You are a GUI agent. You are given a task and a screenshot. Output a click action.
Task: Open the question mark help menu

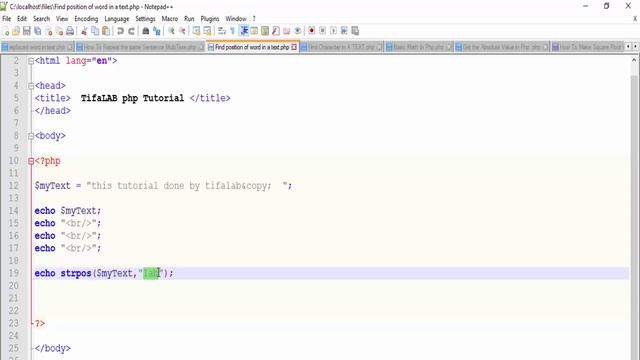(x=254, y=19)
